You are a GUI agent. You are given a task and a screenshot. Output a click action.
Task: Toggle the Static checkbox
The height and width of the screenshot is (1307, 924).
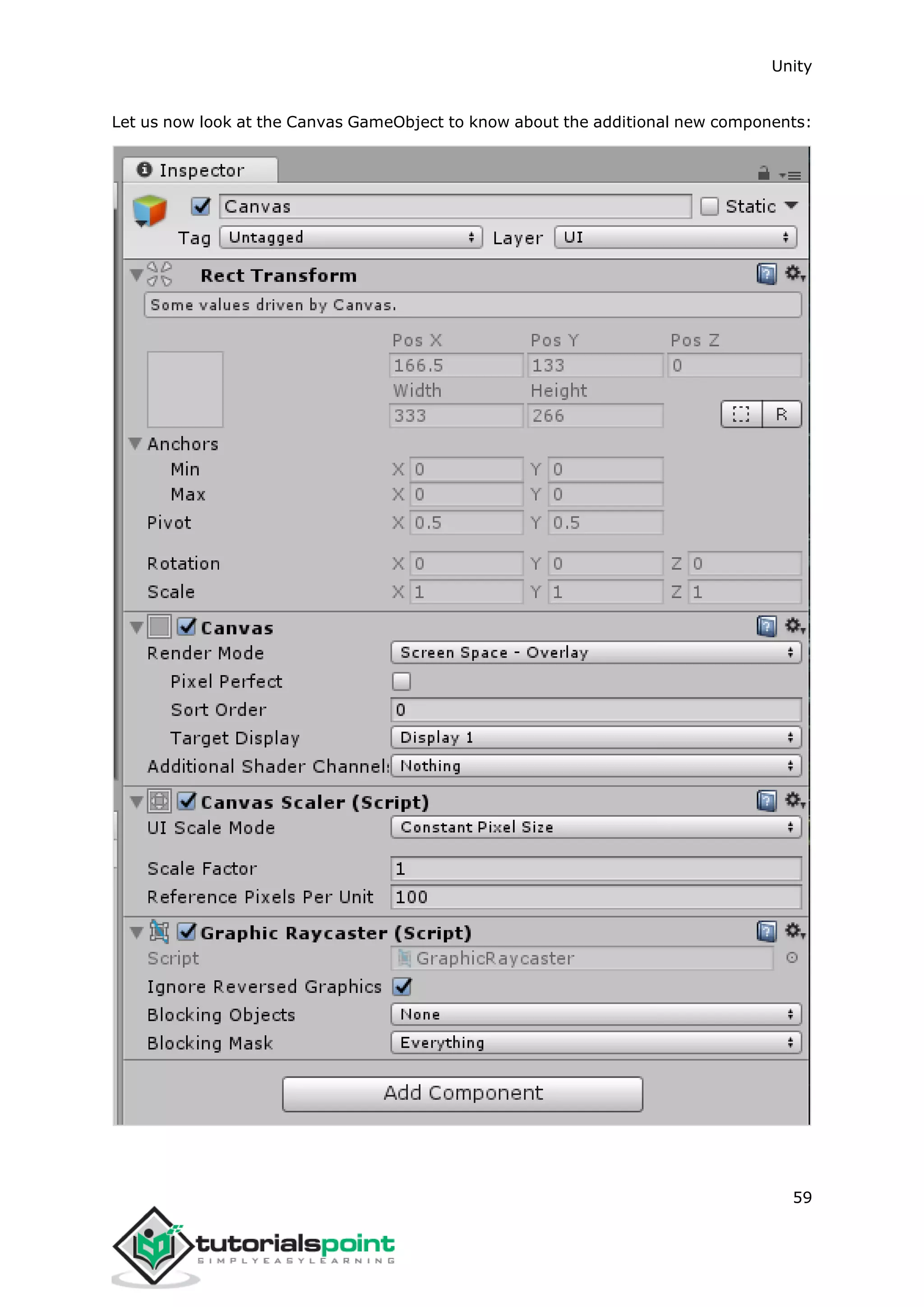click(x=709, y=206)
